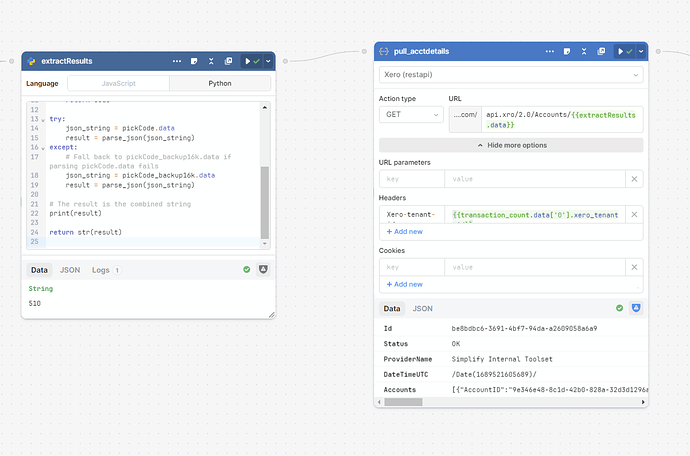Switch to the JSON tab in pull_acctdetails
The image size is (690, 456).
pos(422,309)
